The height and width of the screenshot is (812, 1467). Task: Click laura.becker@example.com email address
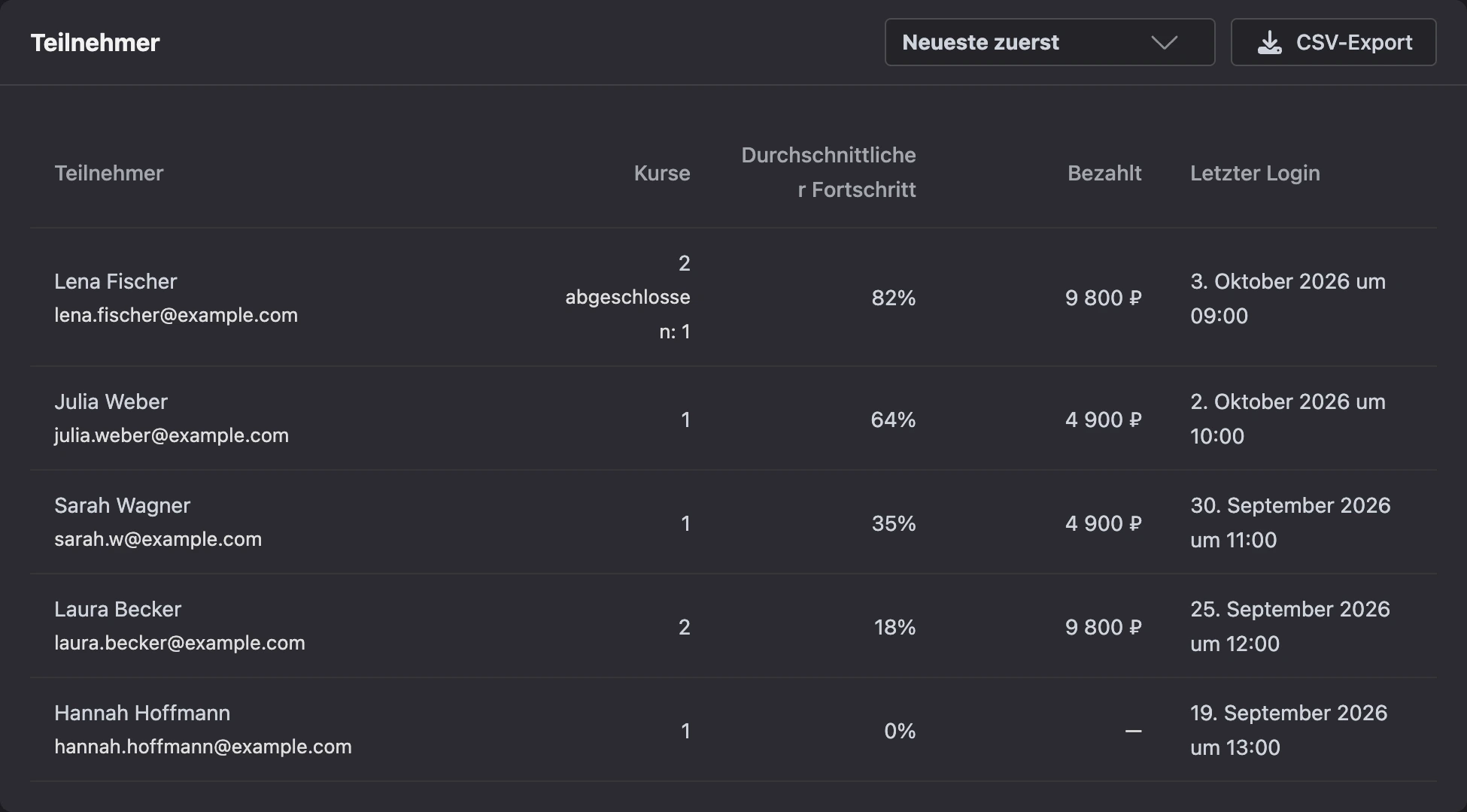pyautogui.click(x=180, y=643)
